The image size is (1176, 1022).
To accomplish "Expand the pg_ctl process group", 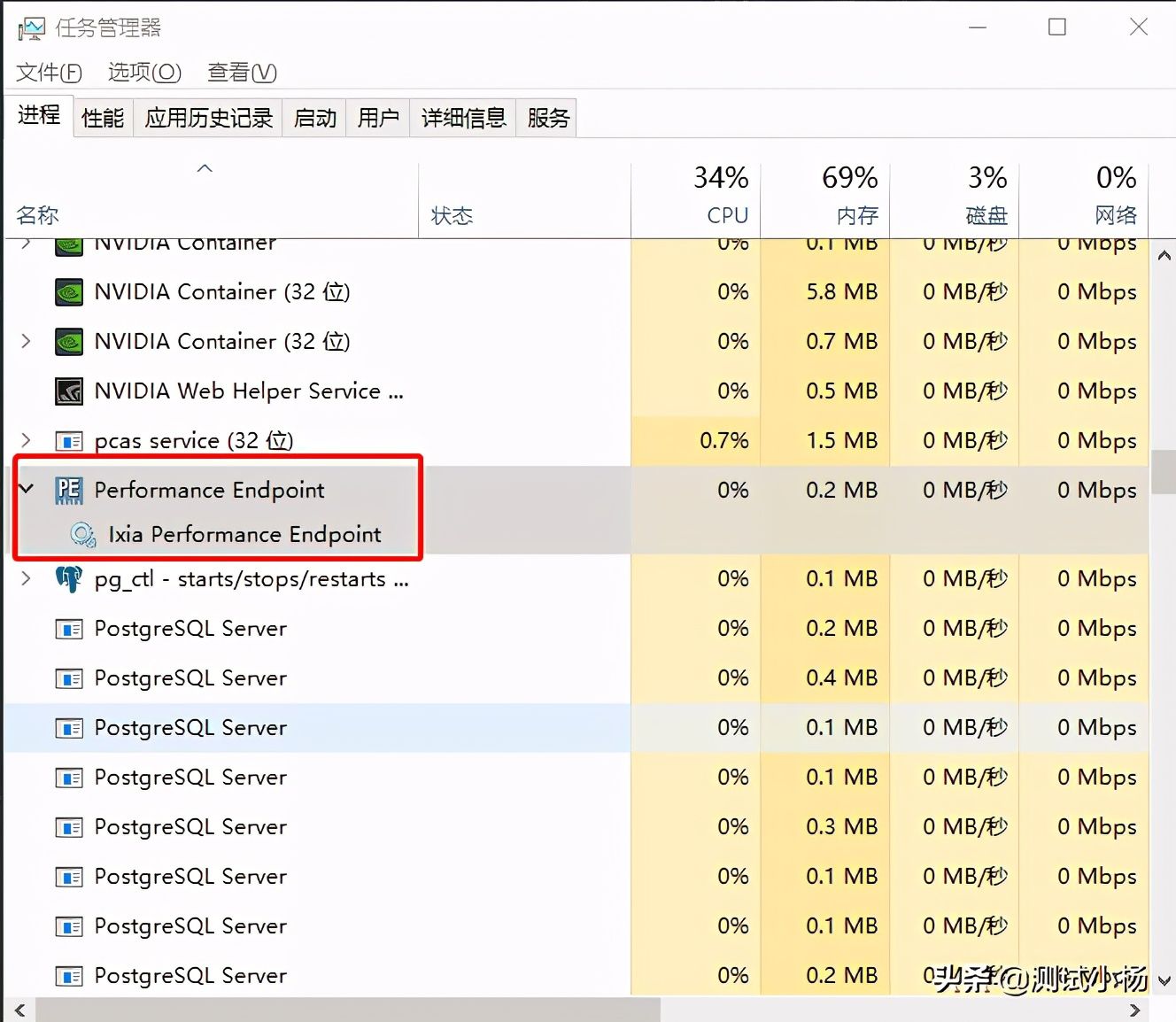I will (x=26, y=578).
